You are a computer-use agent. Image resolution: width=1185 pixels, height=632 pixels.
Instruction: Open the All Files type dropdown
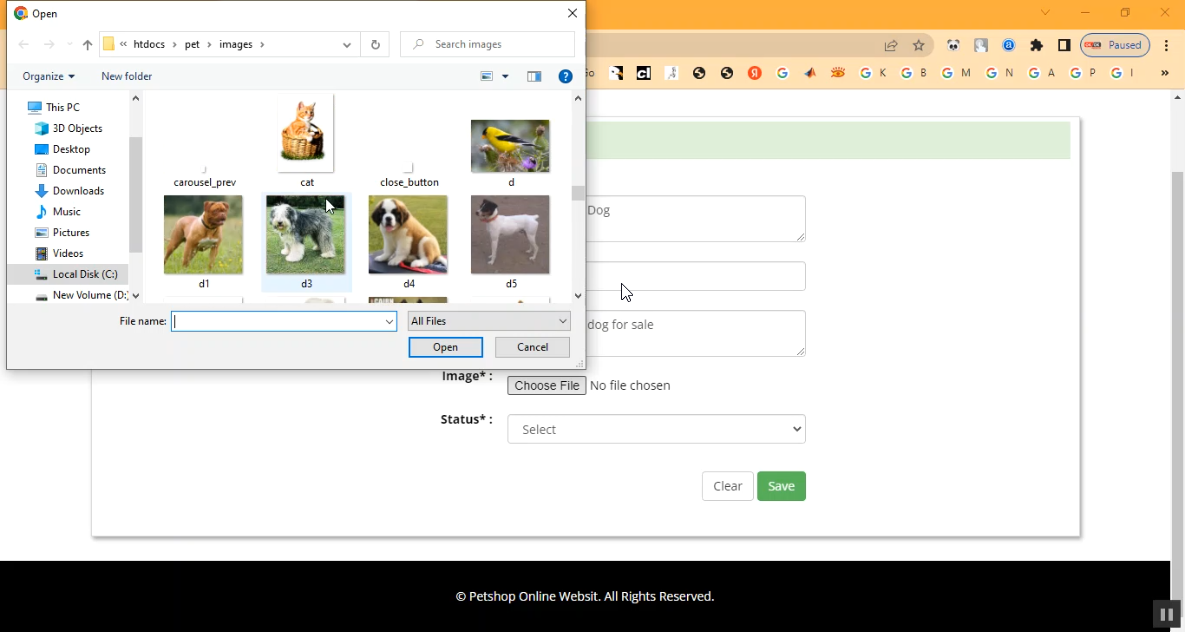pyautogui.click(x=489, y=321)
